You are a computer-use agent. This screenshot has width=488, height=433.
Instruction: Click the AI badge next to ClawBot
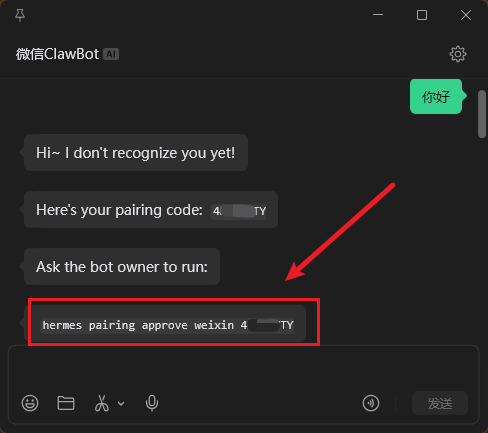coord(111,54)
